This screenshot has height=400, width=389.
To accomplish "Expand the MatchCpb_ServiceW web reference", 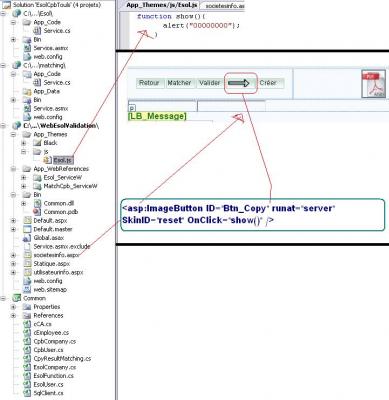I will (24, 186).
